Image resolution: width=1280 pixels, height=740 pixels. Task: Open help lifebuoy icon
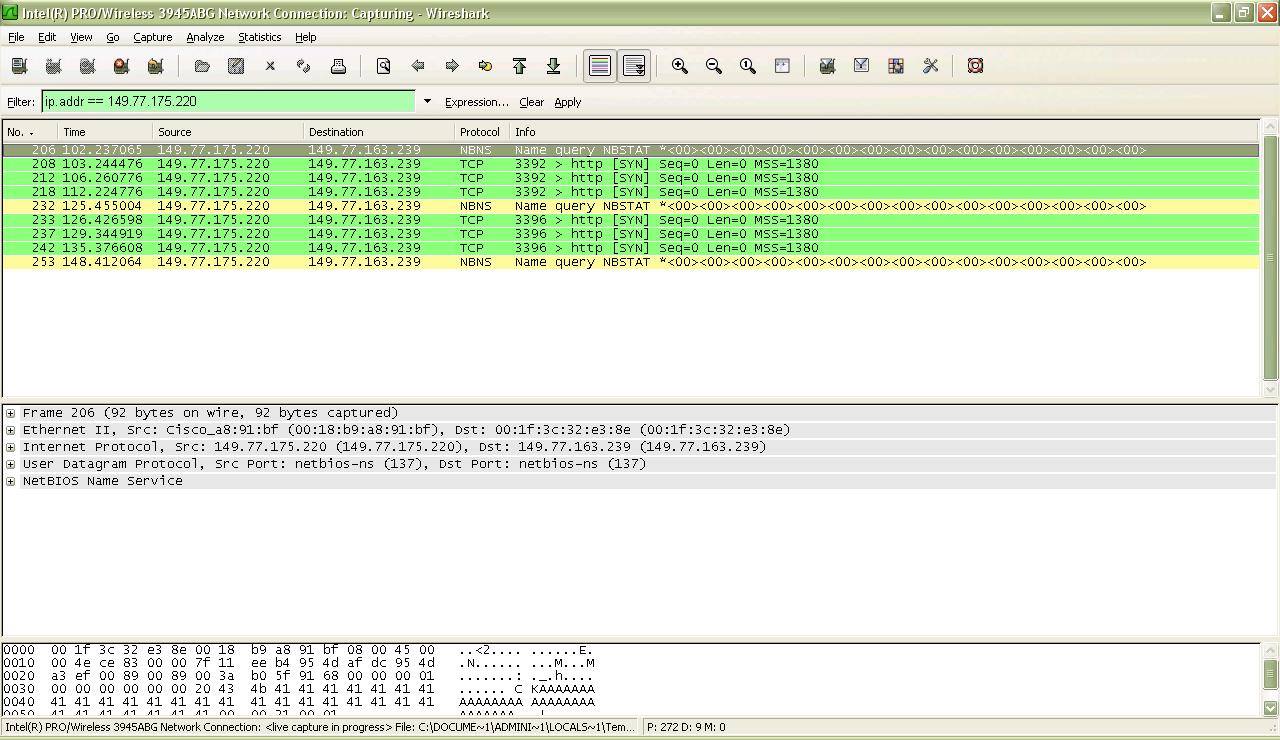click(x=975, y=66)
